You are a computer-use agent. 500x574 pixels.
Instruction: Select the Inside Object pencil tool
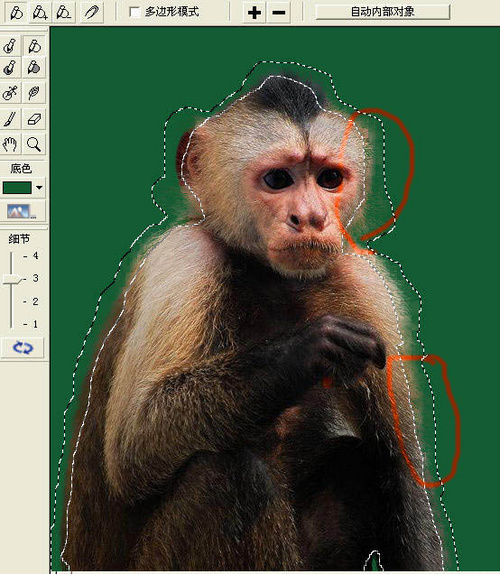pos(10,46)
